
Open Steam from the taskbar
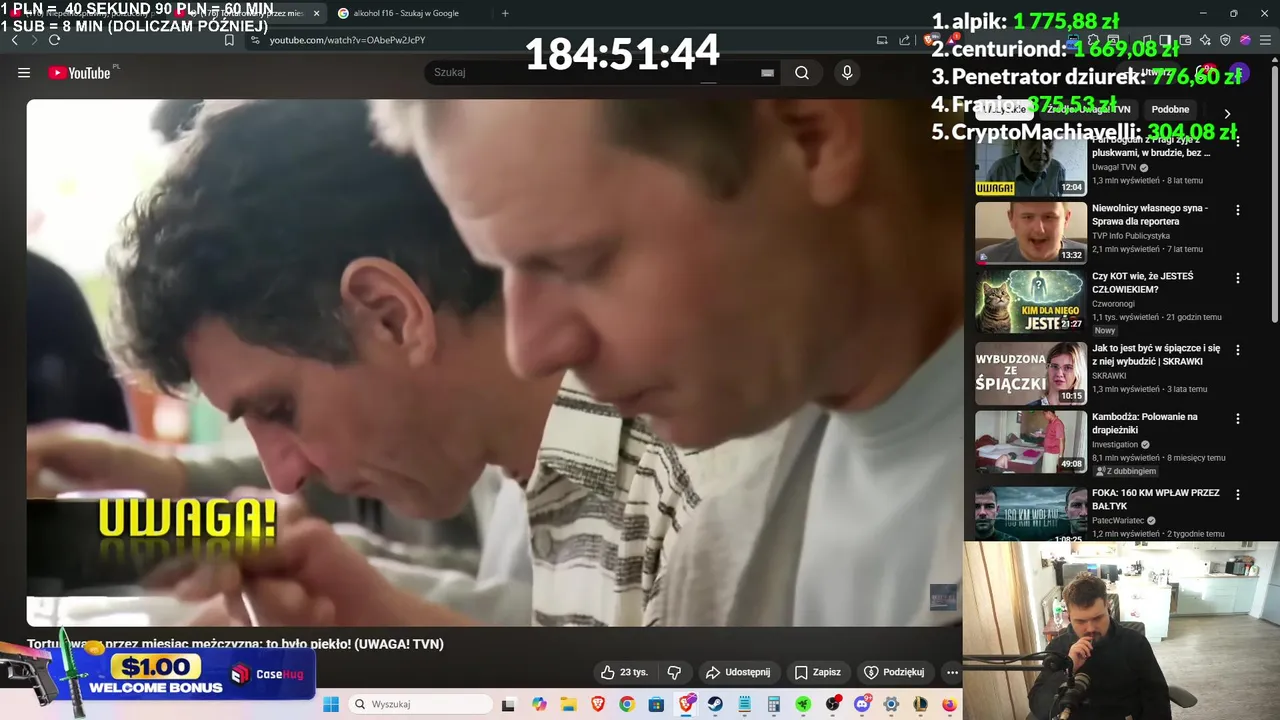715,704
